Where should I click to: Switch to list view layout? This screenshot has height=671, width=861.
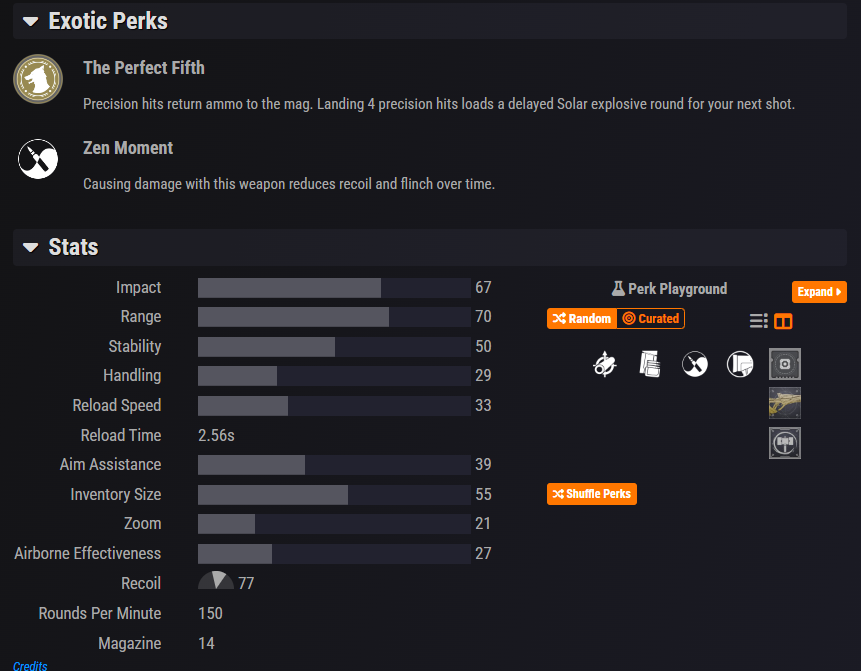click(759, 321)
